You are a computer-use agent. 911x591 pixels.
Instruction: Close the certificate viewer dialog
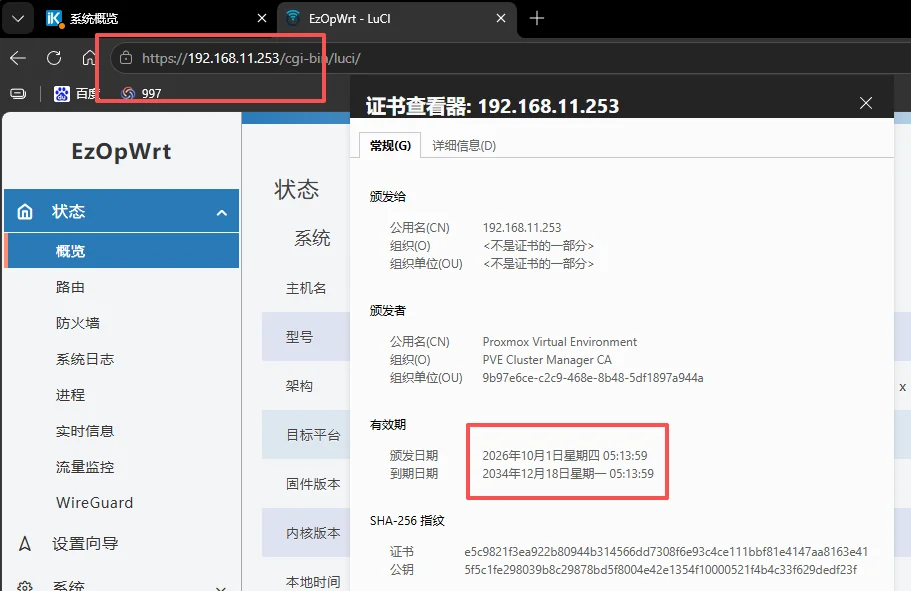(866, 103)
